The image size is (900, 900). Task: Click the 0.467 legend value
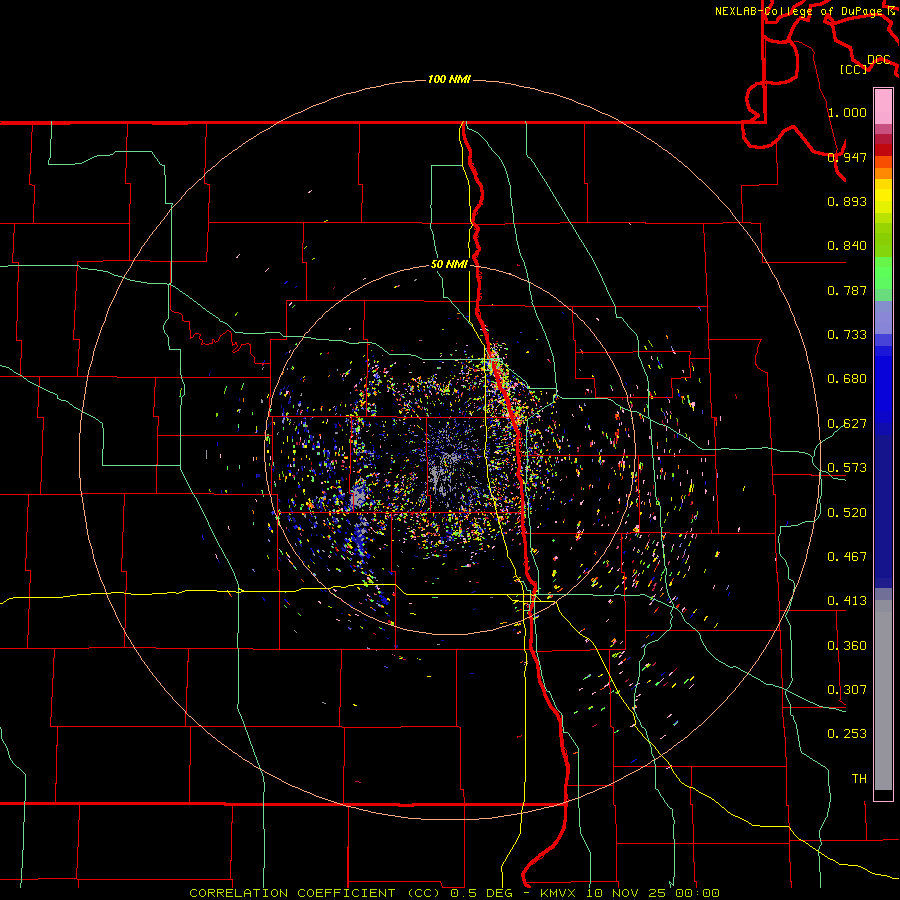[x=847, y=556]
